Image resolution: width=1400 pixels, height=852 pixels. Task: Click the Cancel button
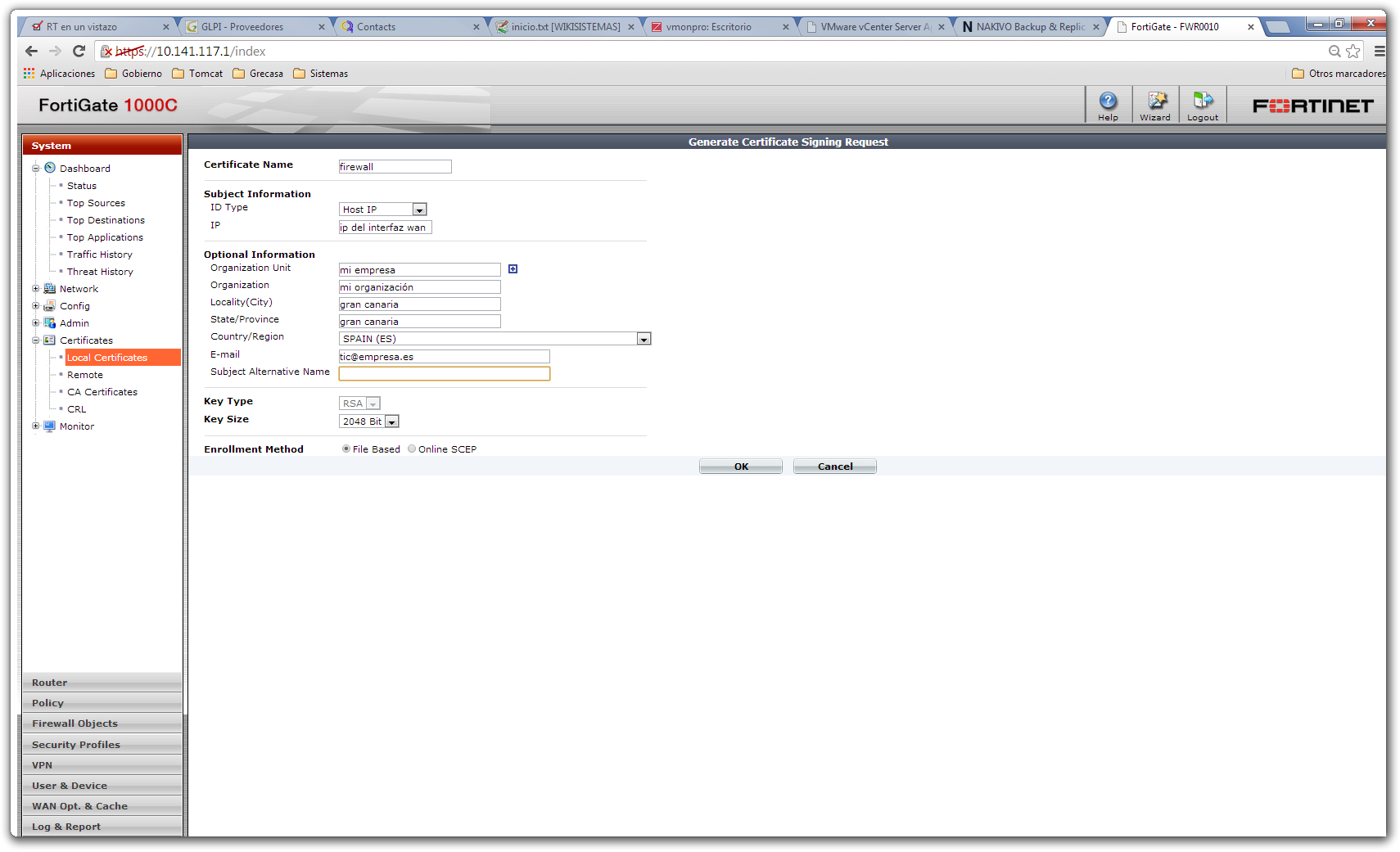pyautogui.click(x=834, y=467)
